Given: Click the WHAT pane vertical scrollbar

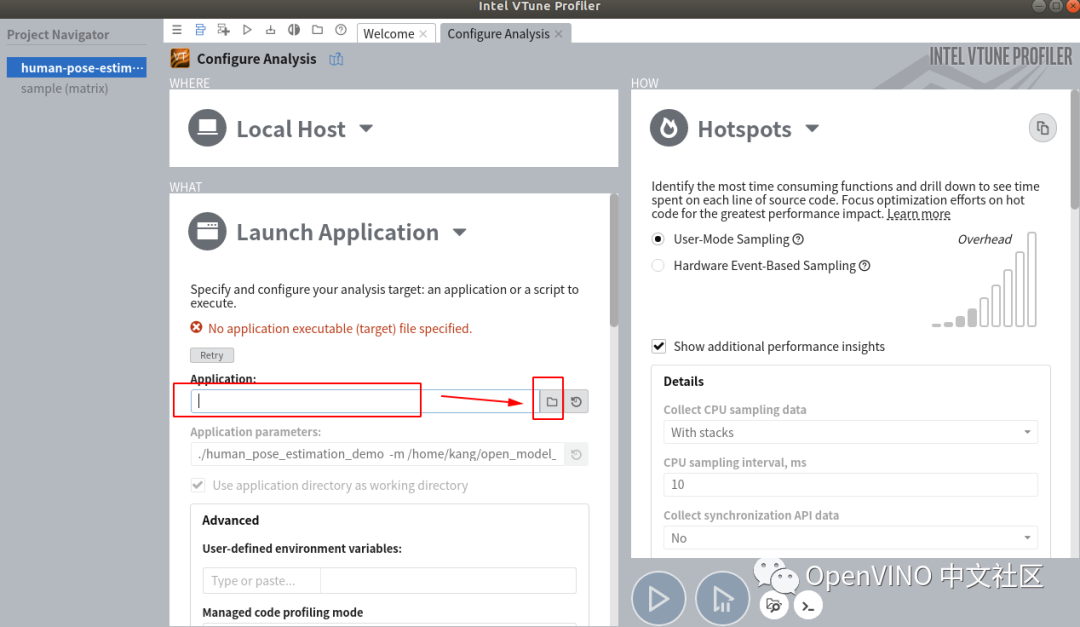Looking at the screenshot, I should click(x=614, y=260).
